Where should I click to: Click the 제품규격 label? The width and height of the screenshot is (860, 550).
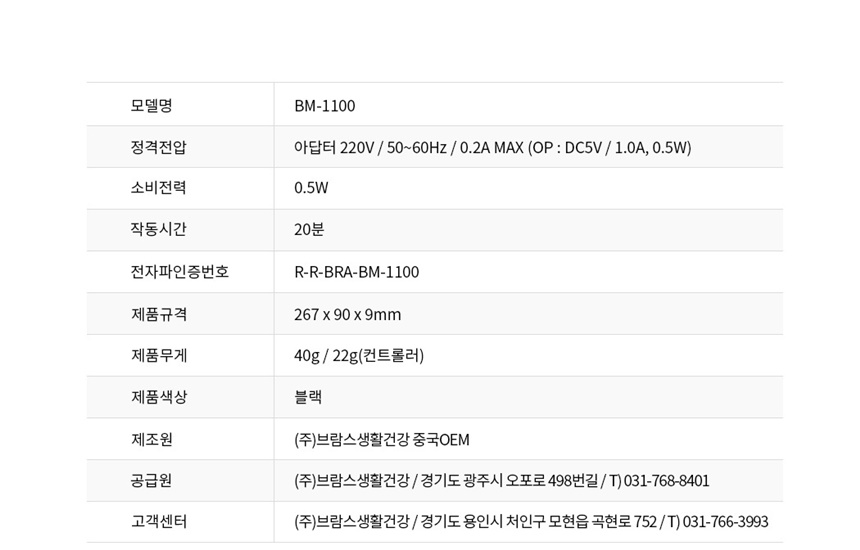point(159,314)
